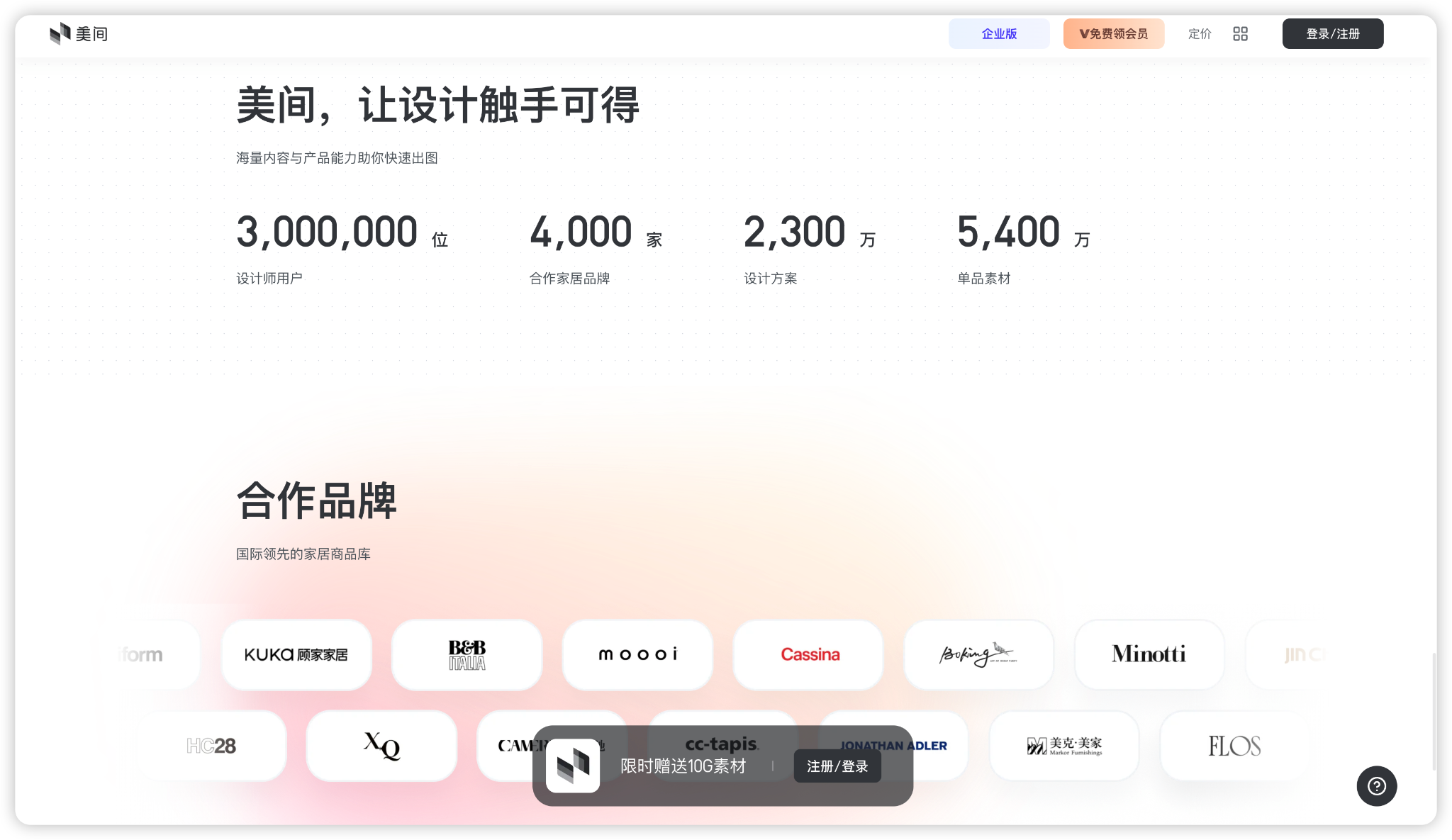Click the 美间 app icon in promo banner
Image resolution: width=1452 pixels, height=840 pixels.
coord(573,766)
